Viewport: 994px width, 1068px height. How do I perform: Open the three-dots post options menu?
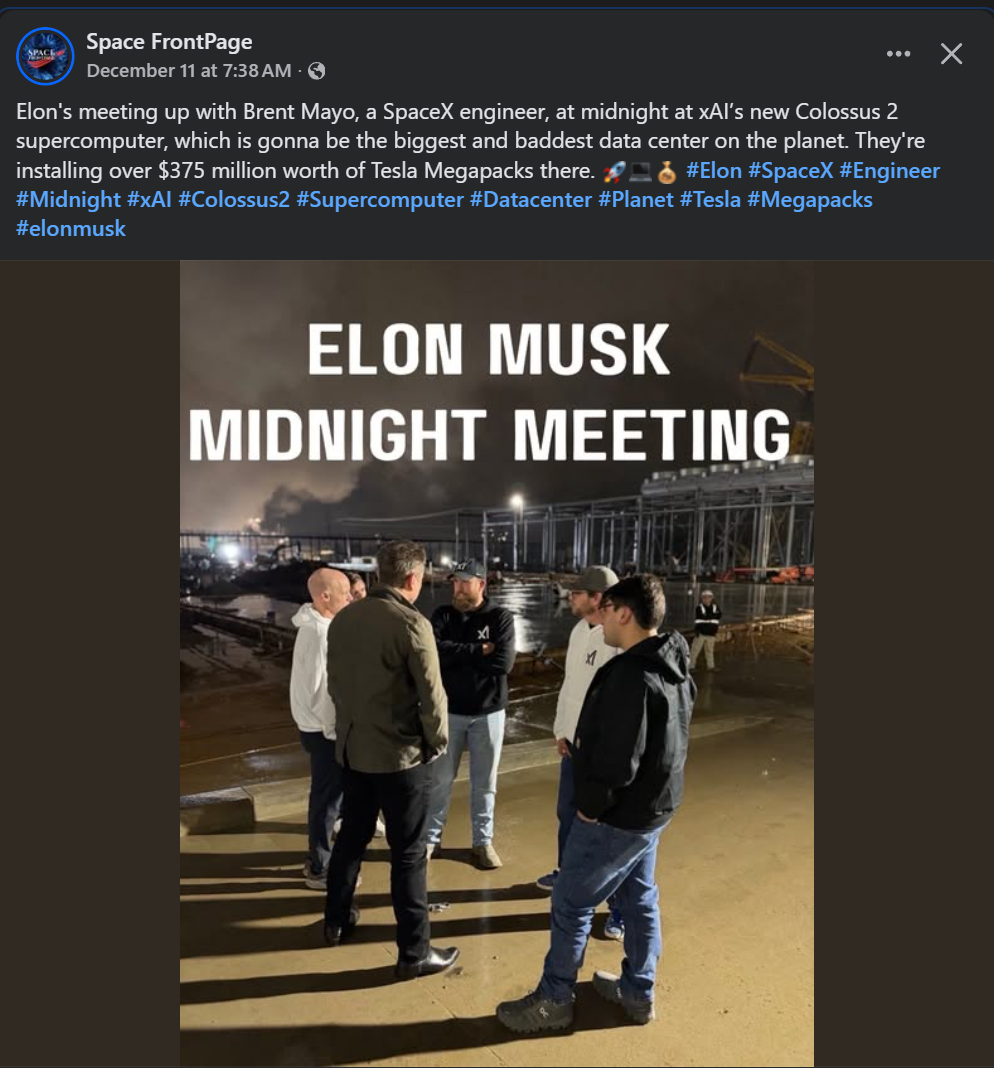click(899, 54)
